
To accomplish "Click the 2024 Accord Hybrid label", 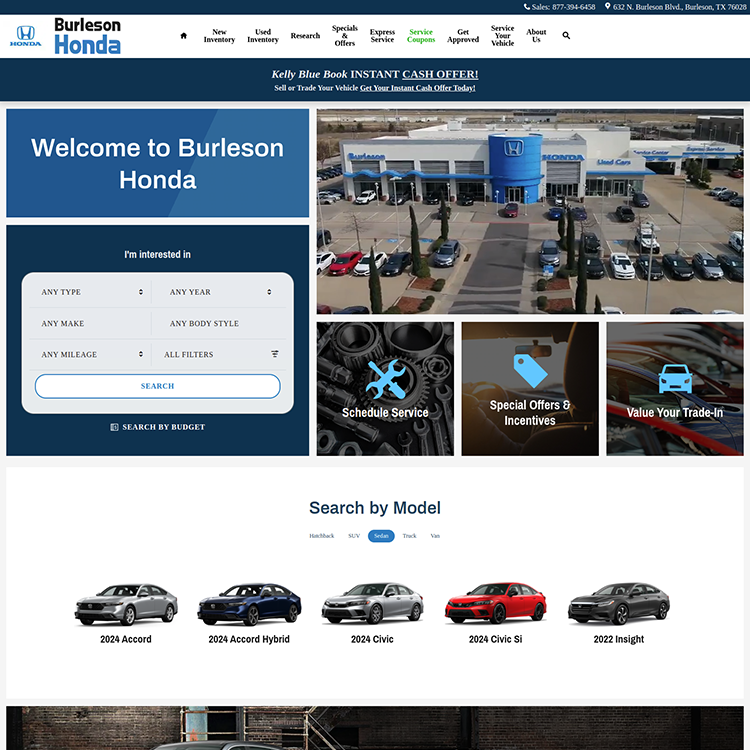I will (x=249, y=639).
